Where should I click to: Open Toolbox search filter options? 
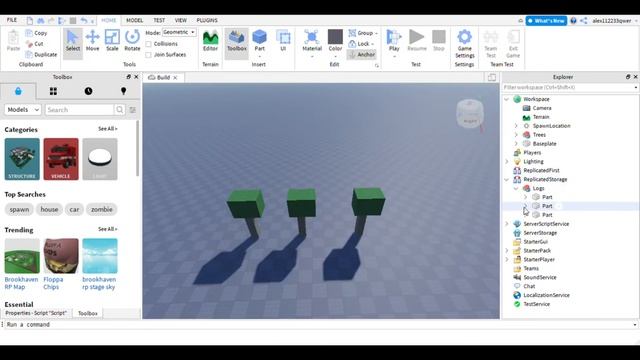133,109
